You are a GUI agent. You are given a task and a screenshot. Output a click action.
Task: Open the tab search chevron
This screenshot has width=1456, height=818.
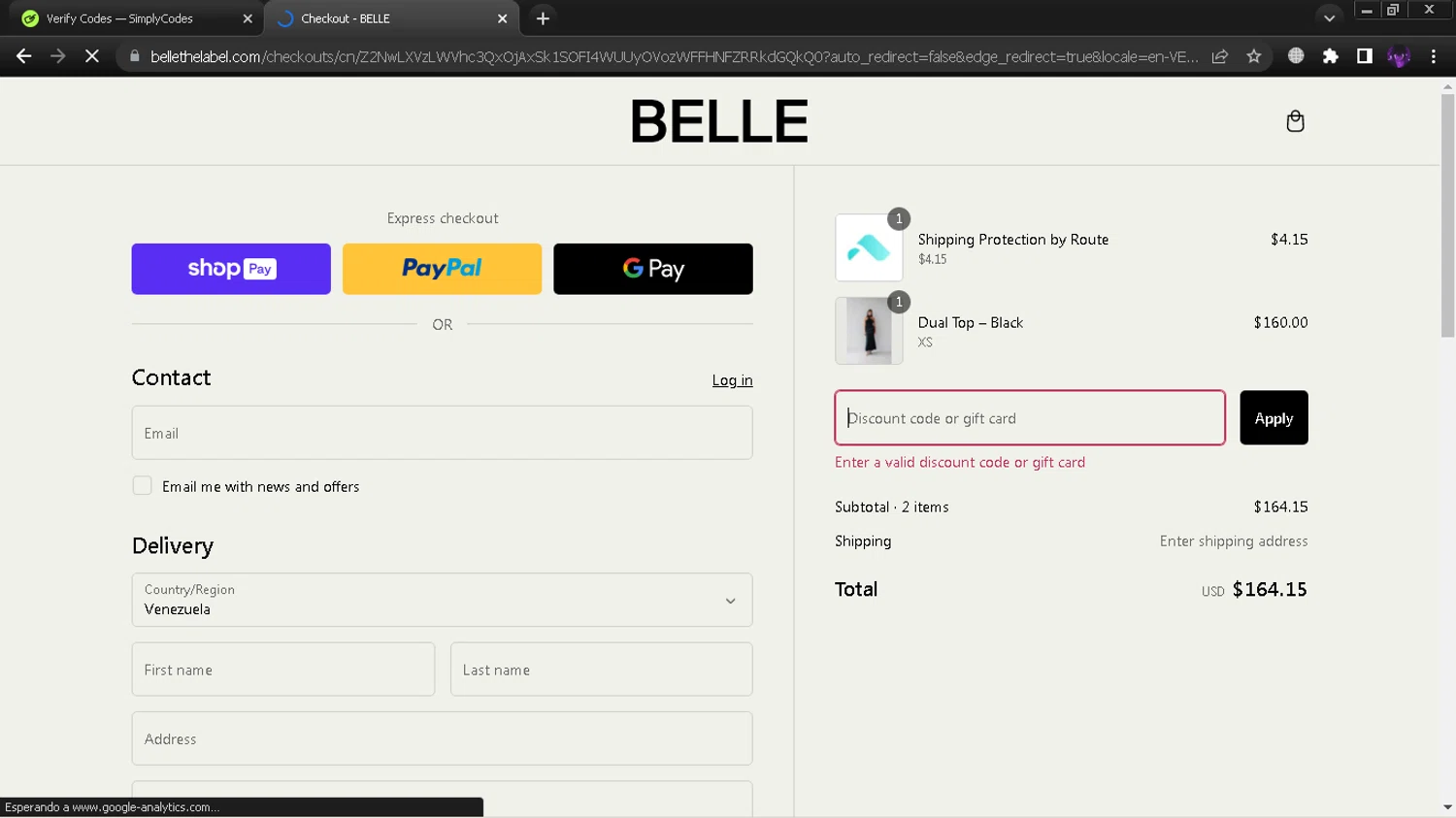1329,18
